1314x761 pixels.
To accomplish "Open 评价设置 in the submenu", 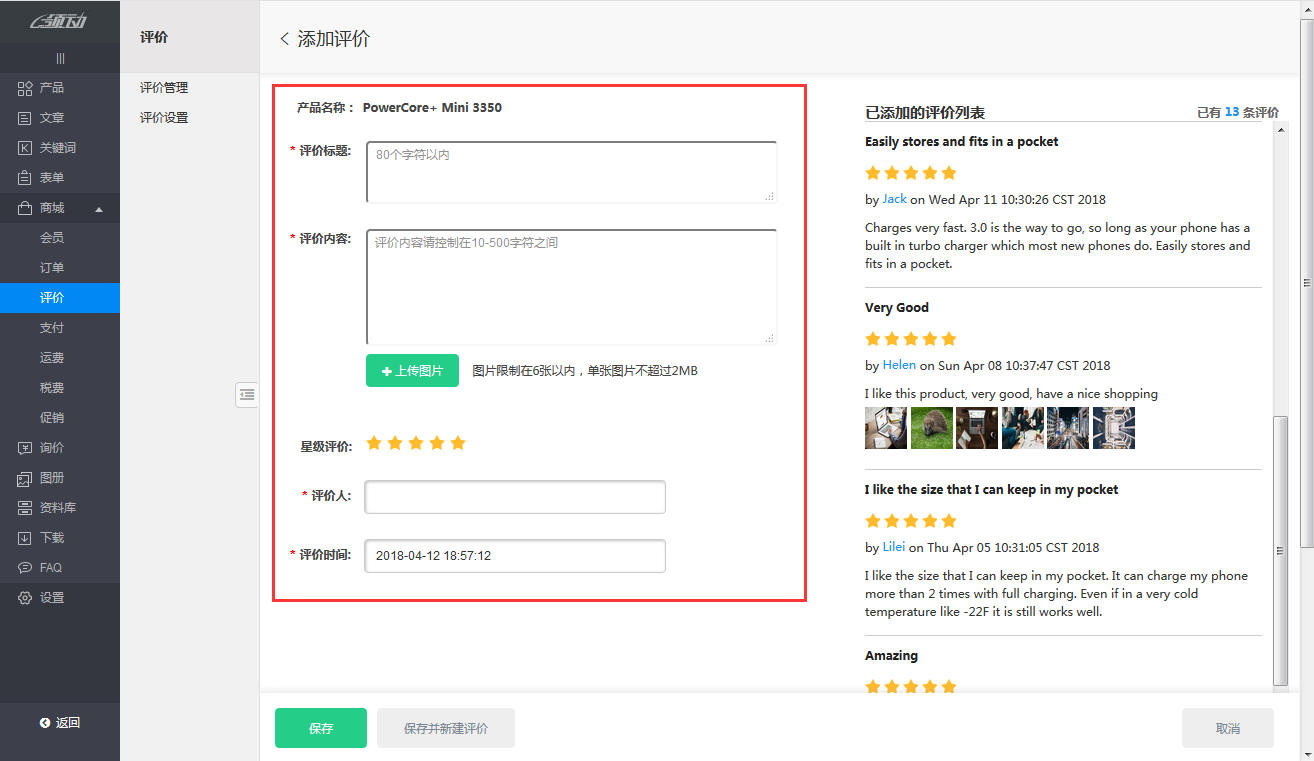I will [164, 118].
